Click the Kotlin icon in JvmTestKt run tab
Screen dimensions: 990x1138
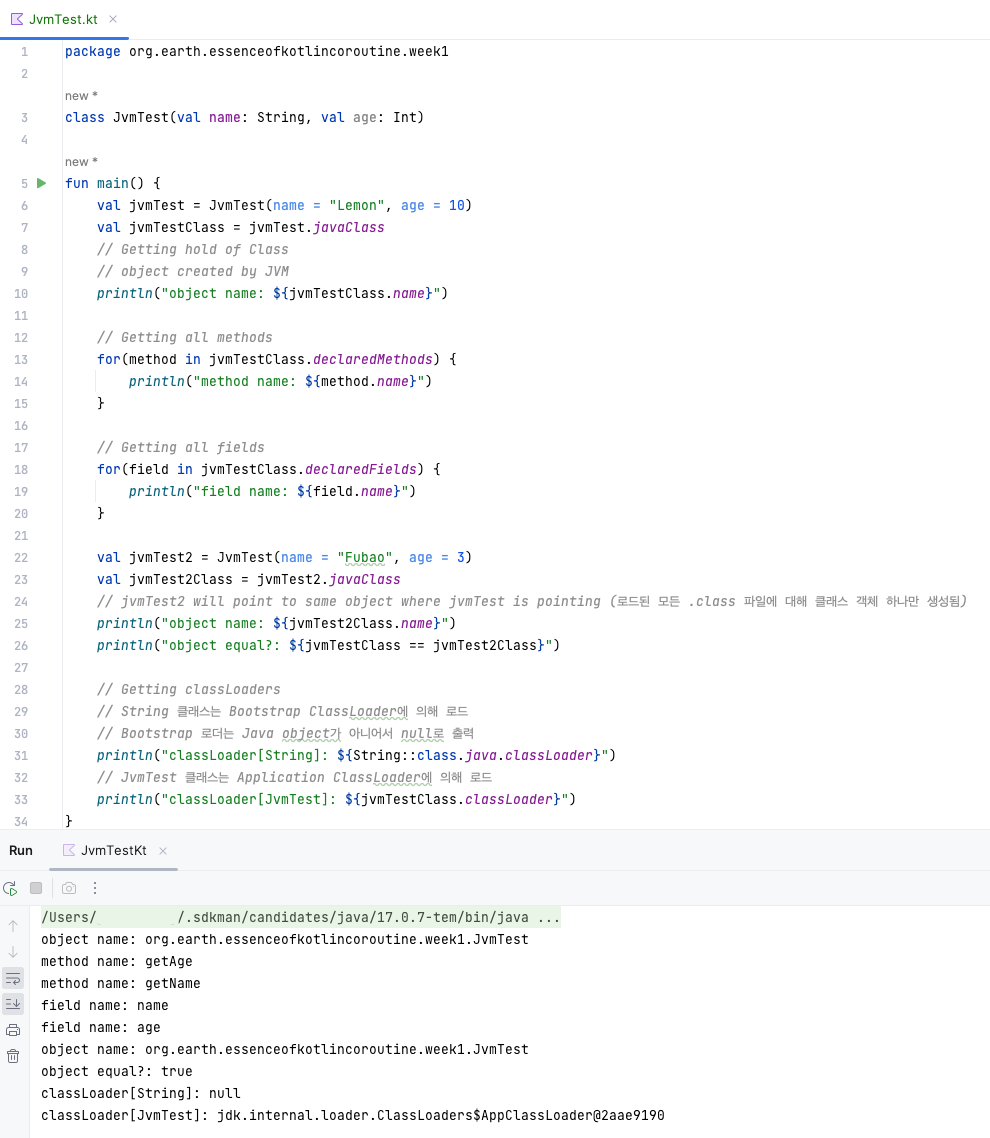(69, 851)
